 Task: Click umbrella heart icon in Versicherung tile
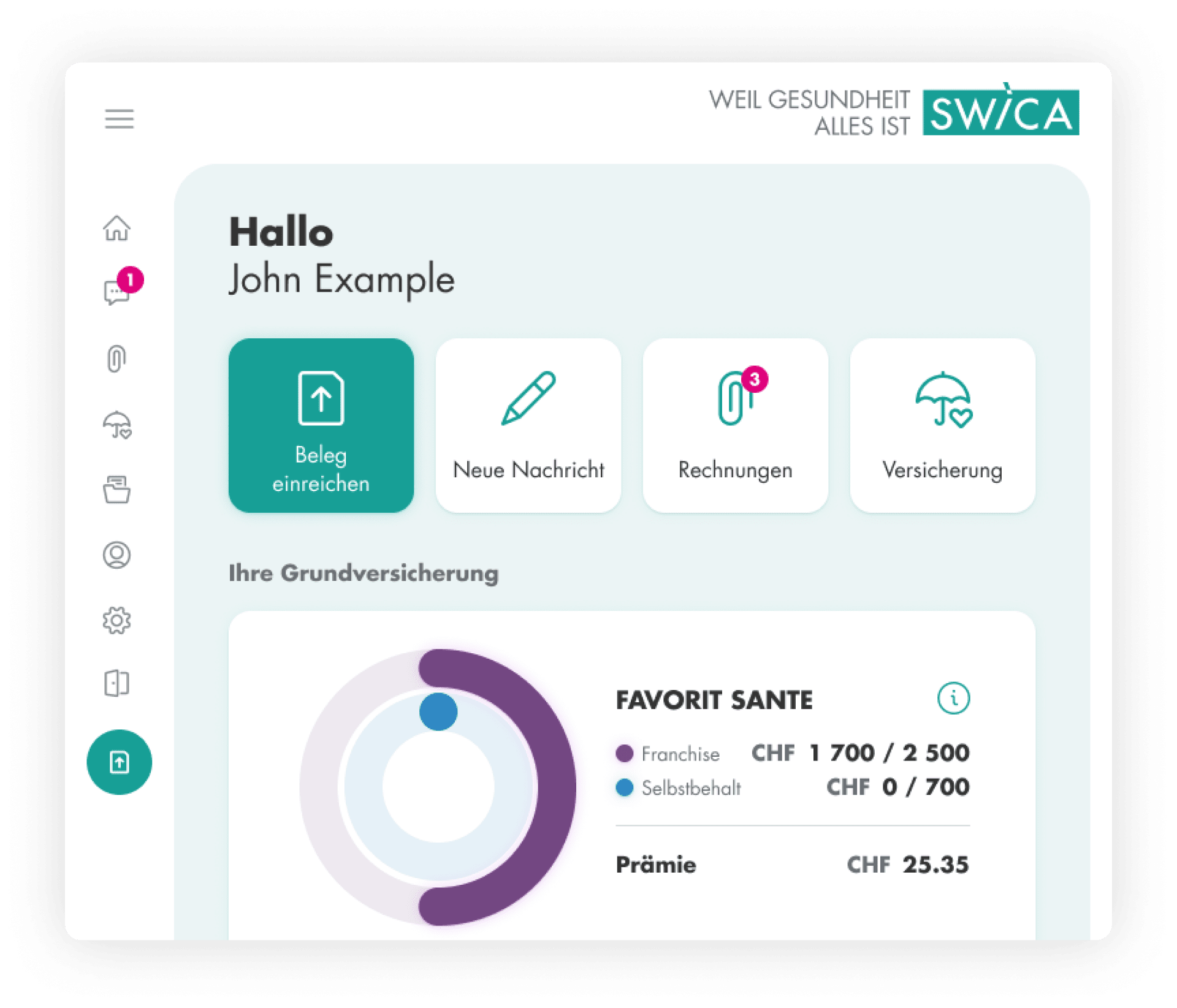pos(944,400)
